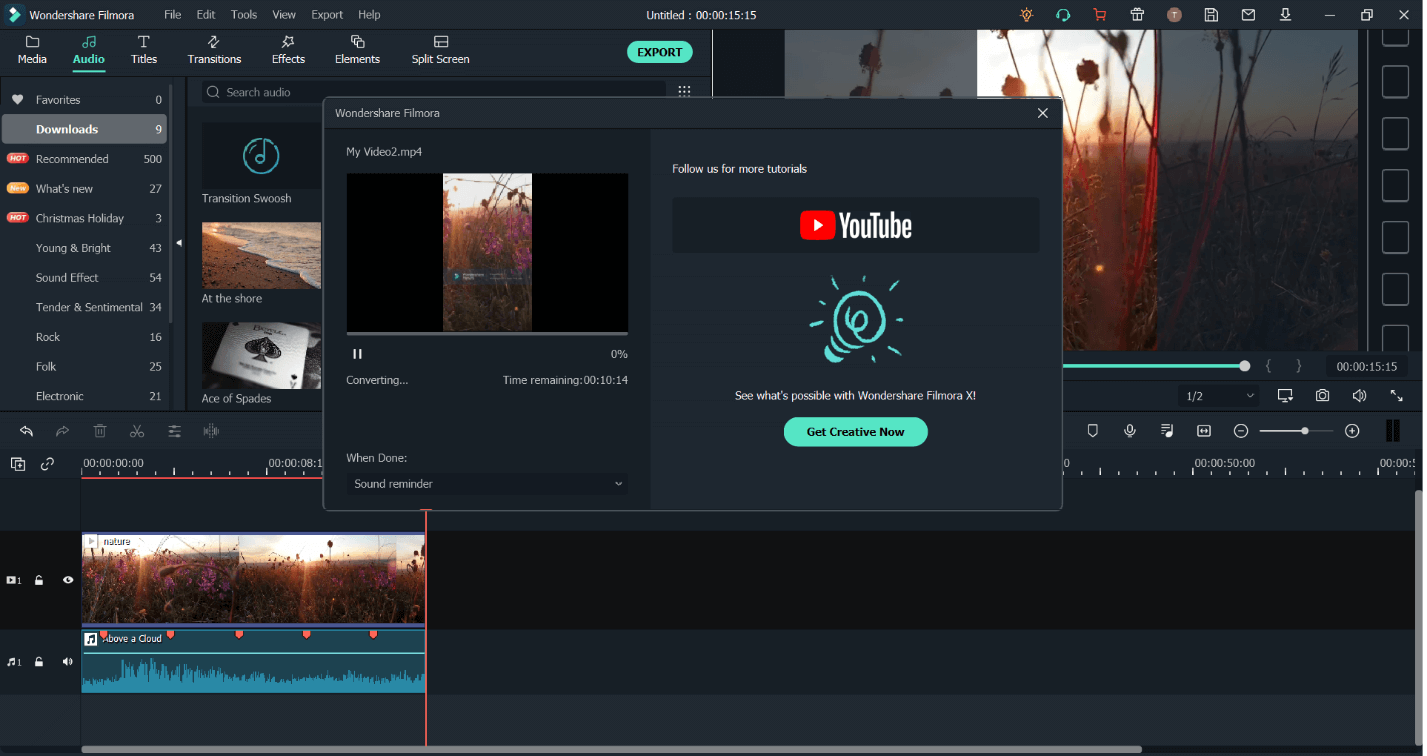The image size is (1427, 756).
Task: Save the project with floppy disk icon
Action: click(x=1211, y=15)
